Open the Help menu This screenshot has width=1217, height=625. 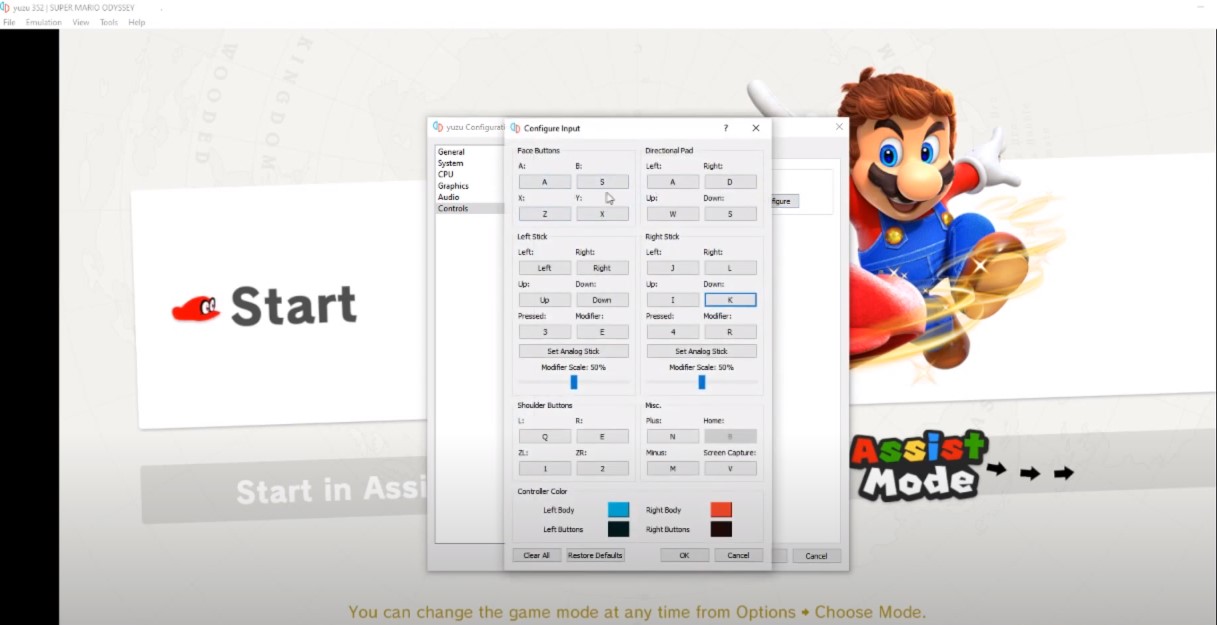click(x=137, y=22)
